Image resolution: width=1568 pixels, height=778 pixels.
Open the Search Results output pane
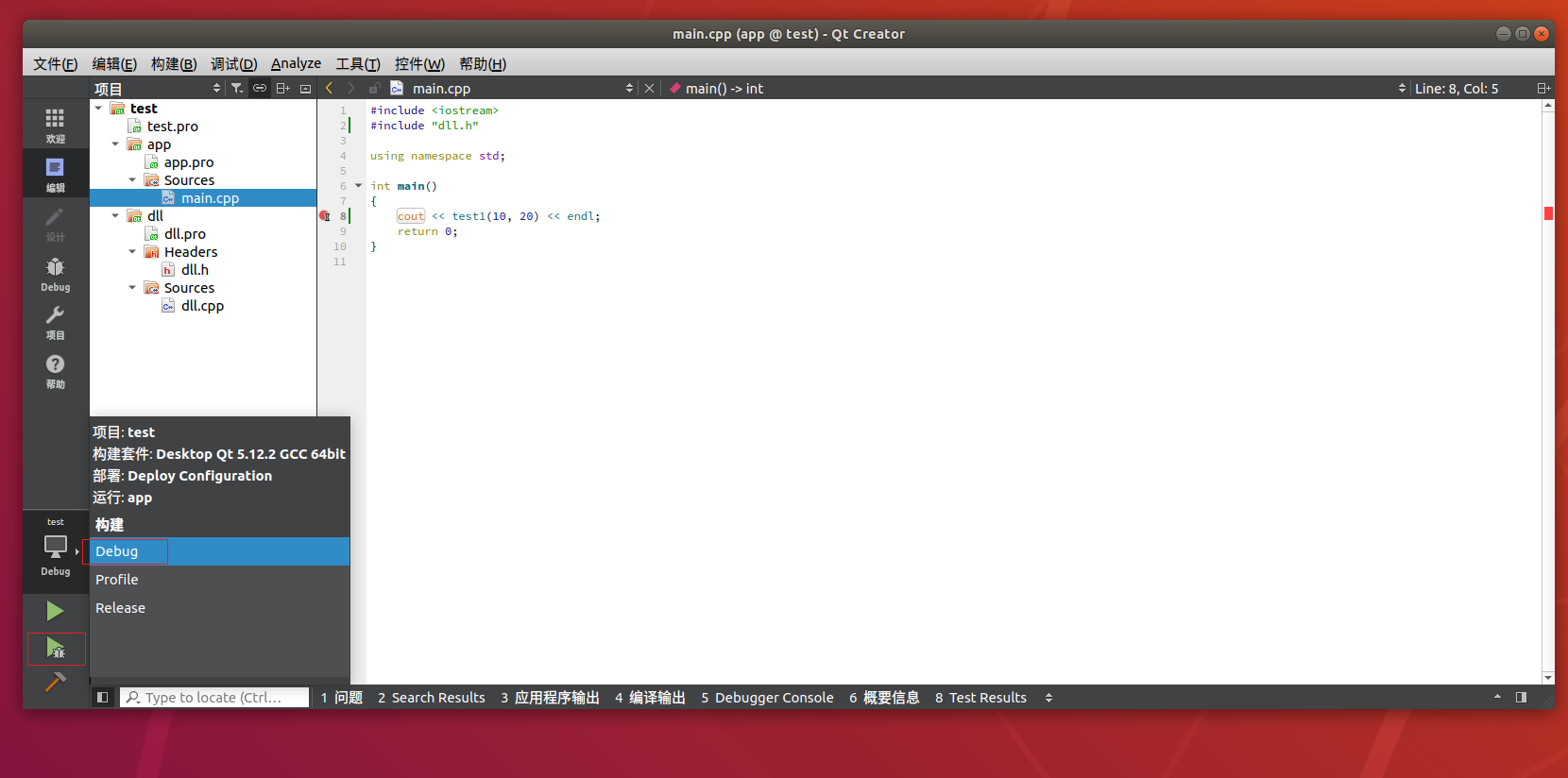click(431, 698)
